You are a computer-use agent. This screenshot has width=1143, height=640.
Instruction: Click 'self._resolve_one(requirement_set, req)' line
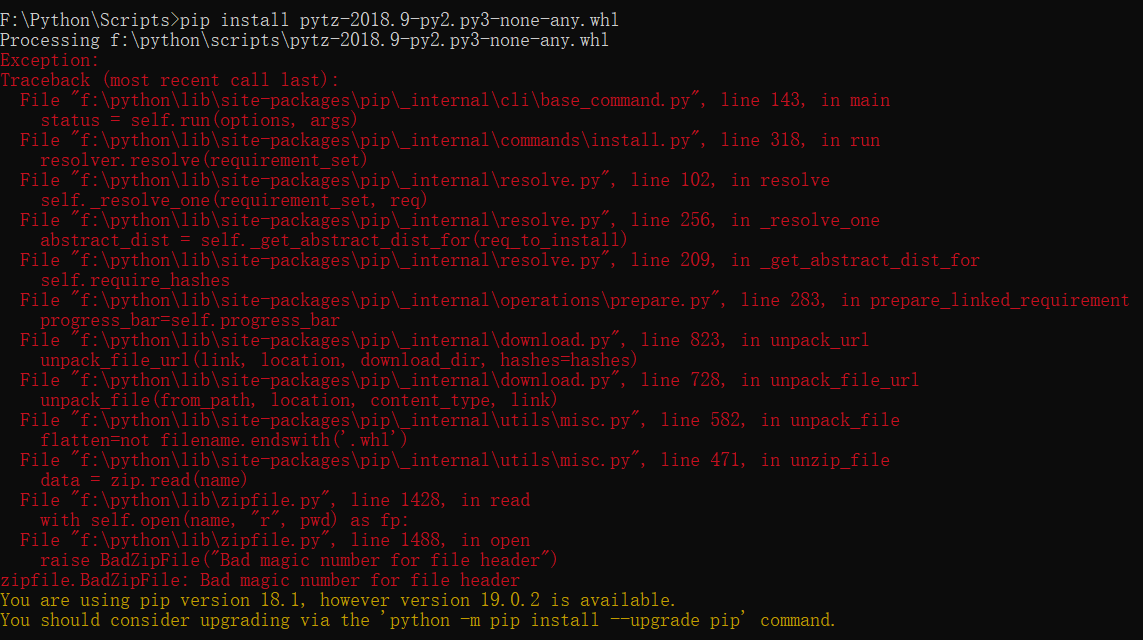pyautogui.click(x=234, y=200)
